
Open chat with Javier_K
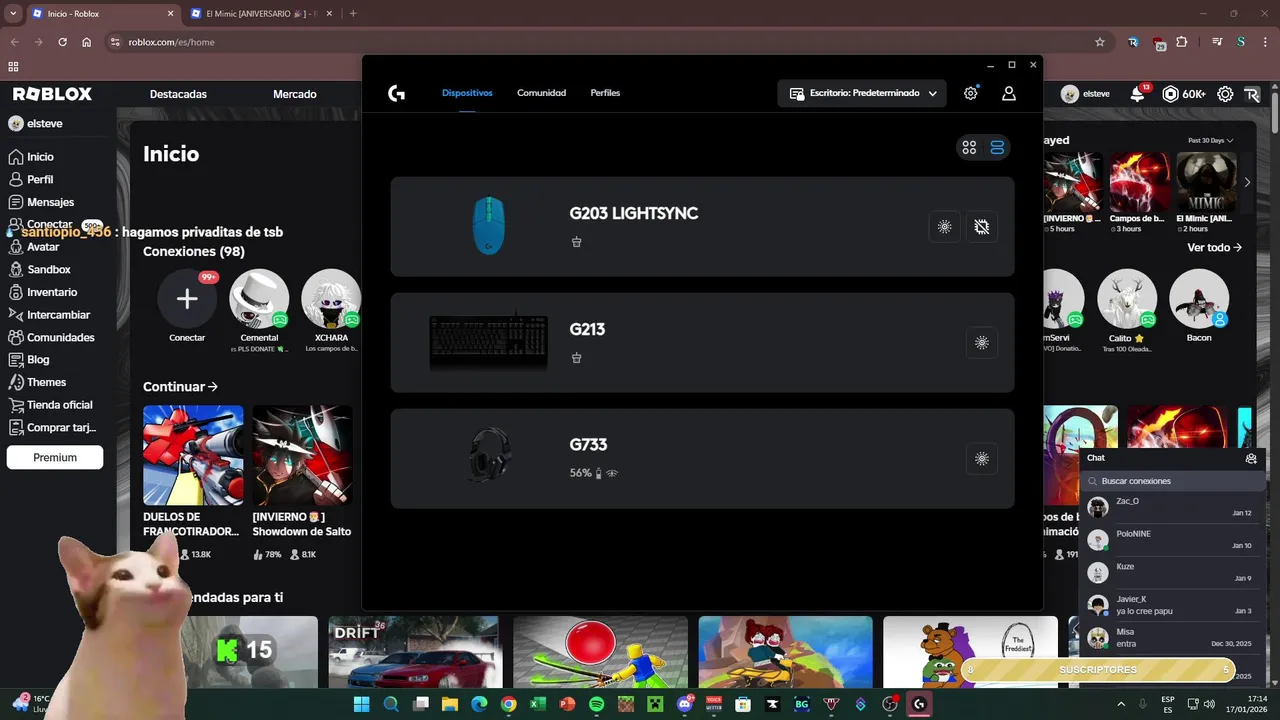(1172, 605)
